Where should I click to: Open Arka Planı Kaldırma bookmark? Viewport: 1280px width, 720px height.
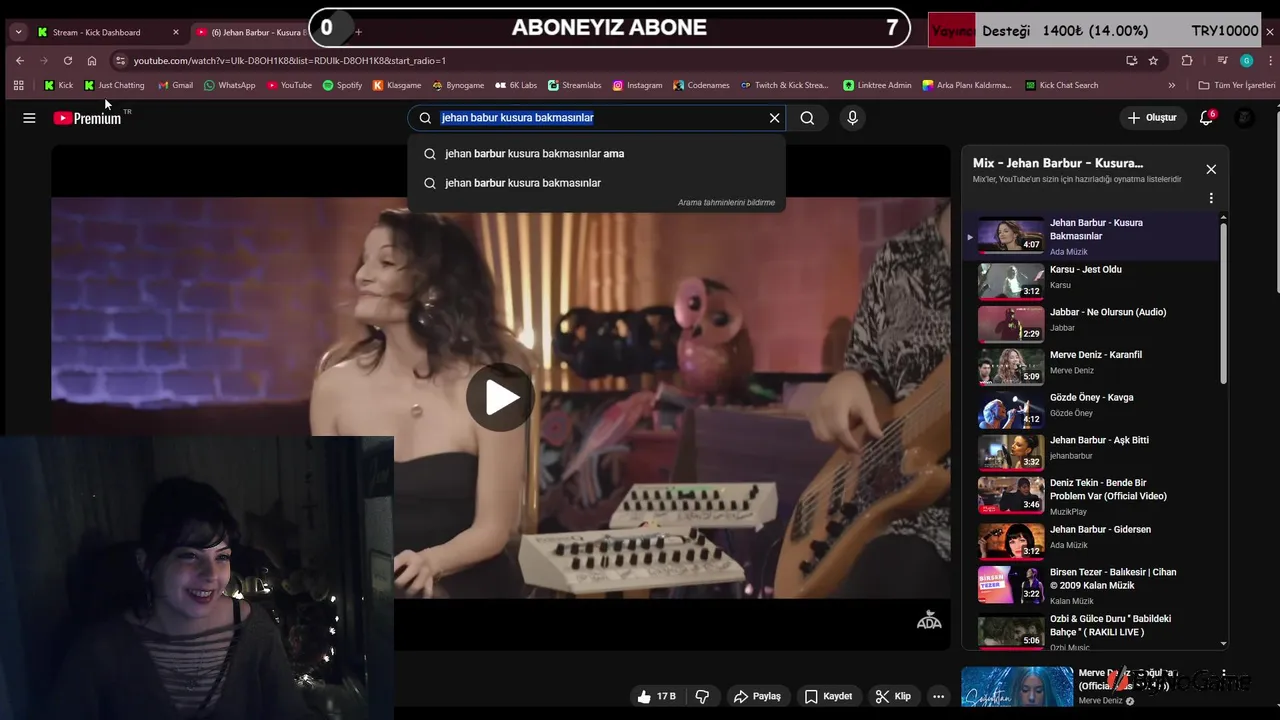(x=968, y=85)
